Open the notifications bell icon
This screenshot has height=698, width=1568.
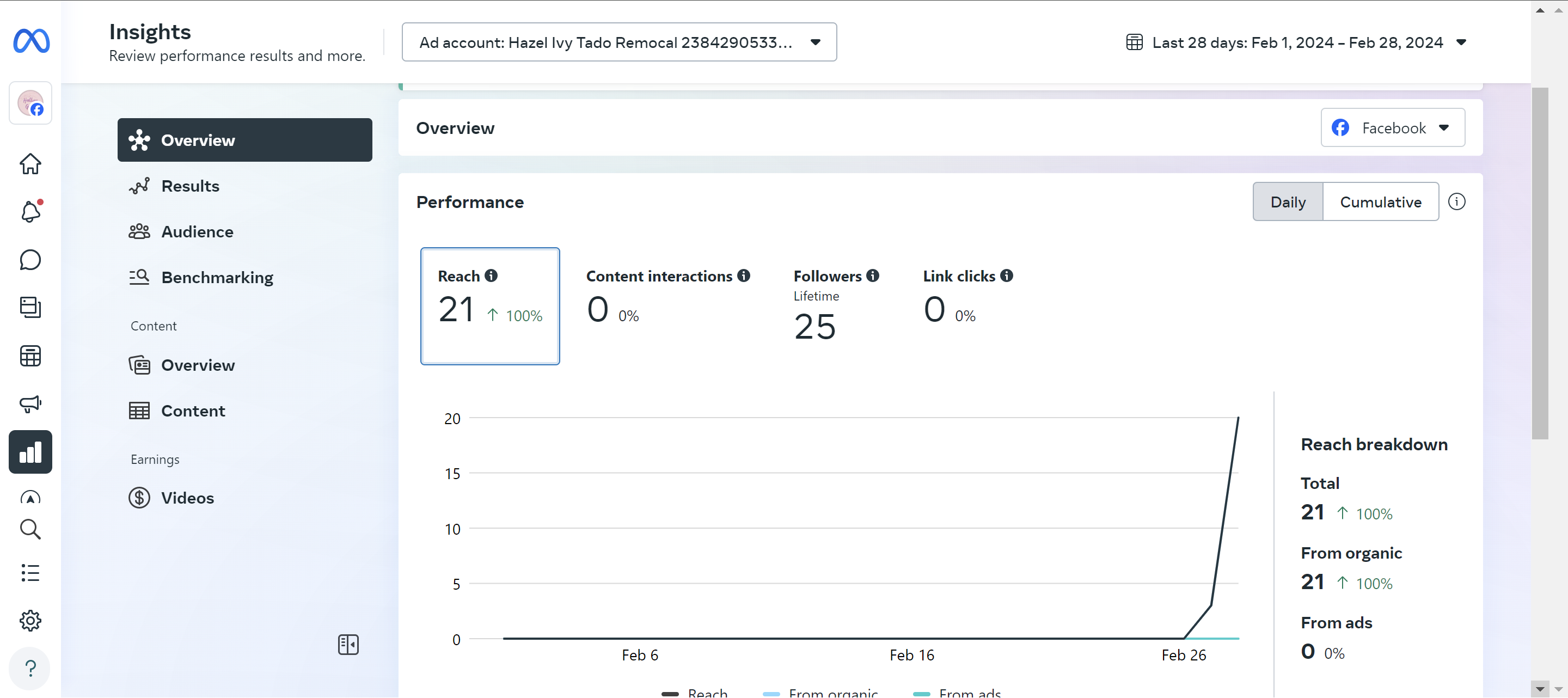click(30, 212)
